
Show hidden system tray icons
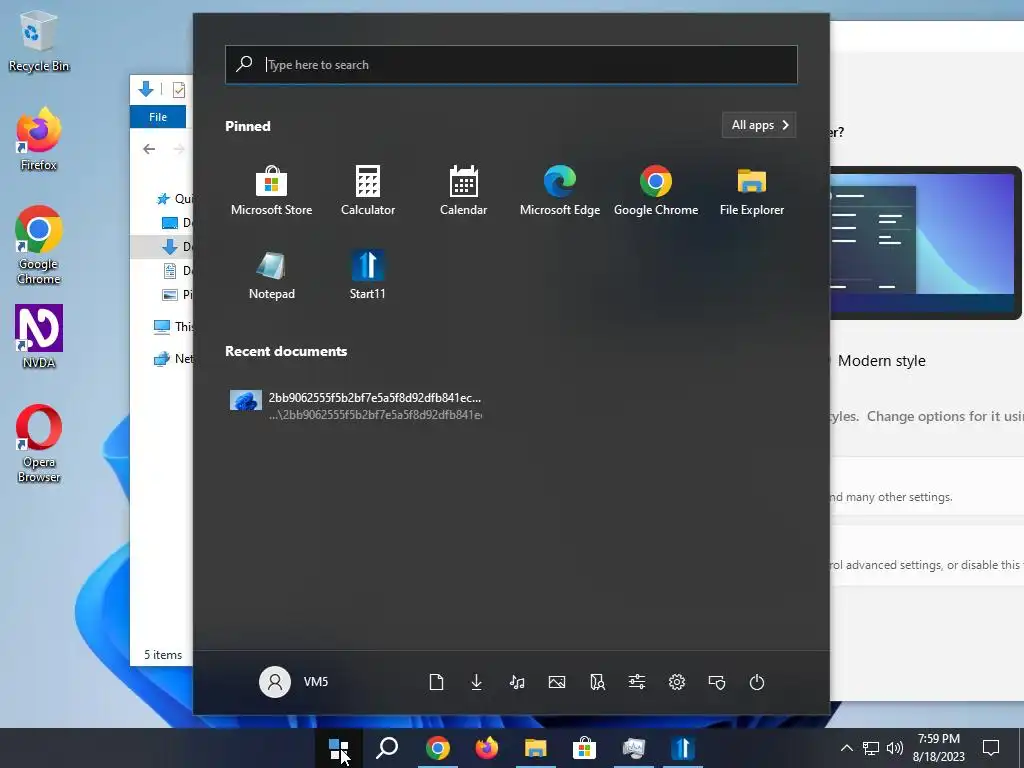(x=846, y=748)
